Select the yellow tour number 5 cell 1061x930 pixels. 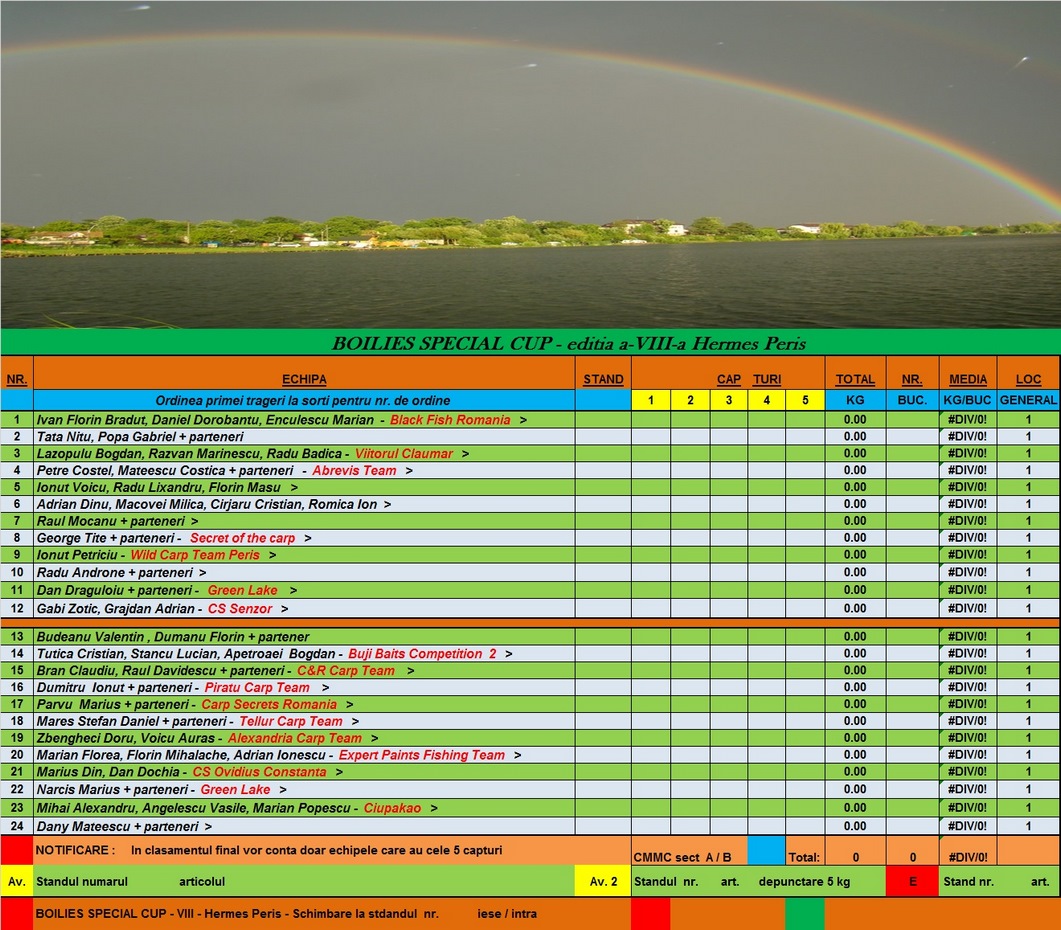[805, 401]
